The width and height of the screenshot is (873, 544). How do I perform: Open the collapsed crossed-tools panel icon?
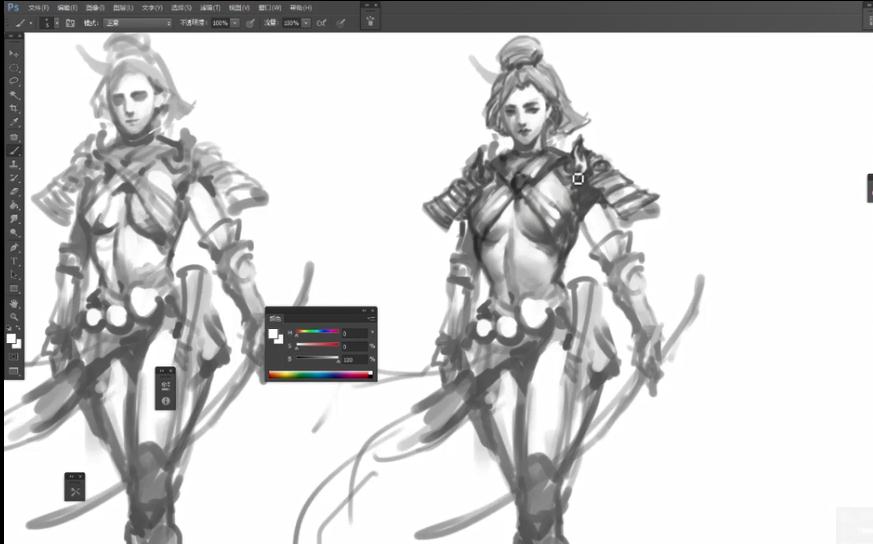(75, 492)
